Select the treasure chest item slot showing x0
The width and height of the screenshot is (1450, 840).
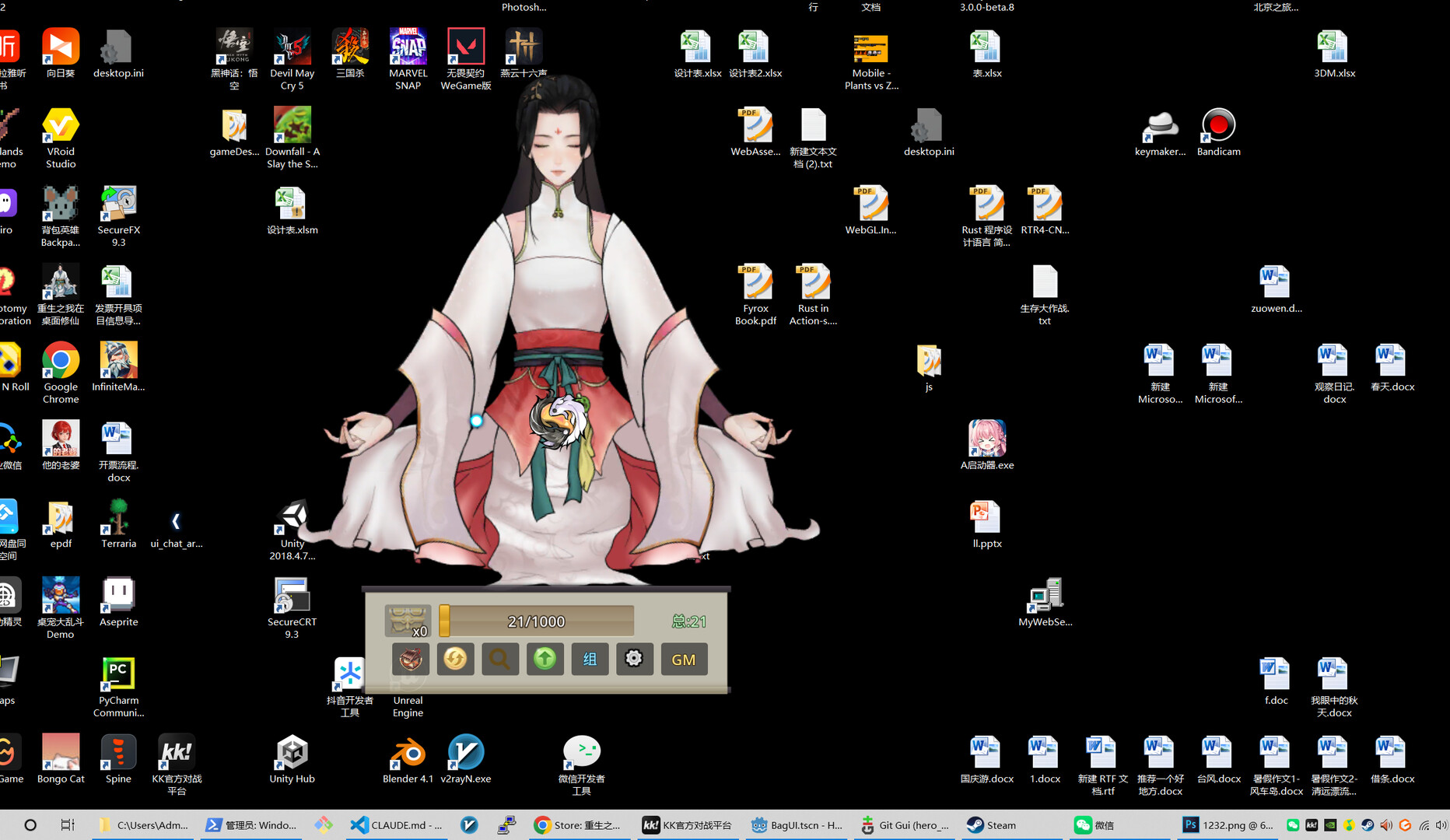[x=407, y=620]
